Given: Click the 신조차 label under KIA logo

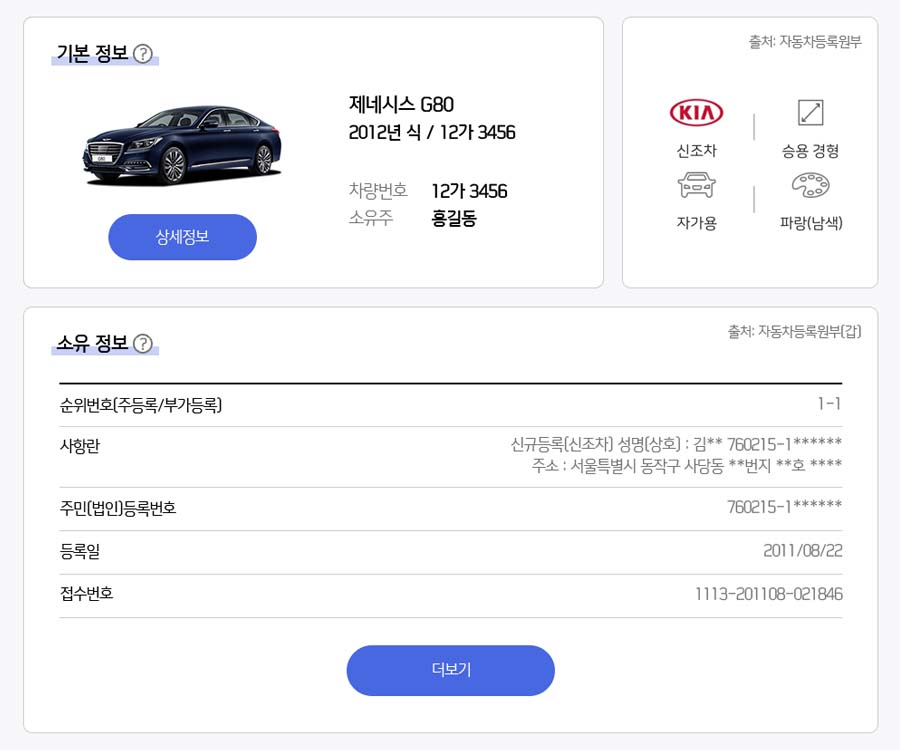Looking at the screenshot, I should tap(696, 151).
